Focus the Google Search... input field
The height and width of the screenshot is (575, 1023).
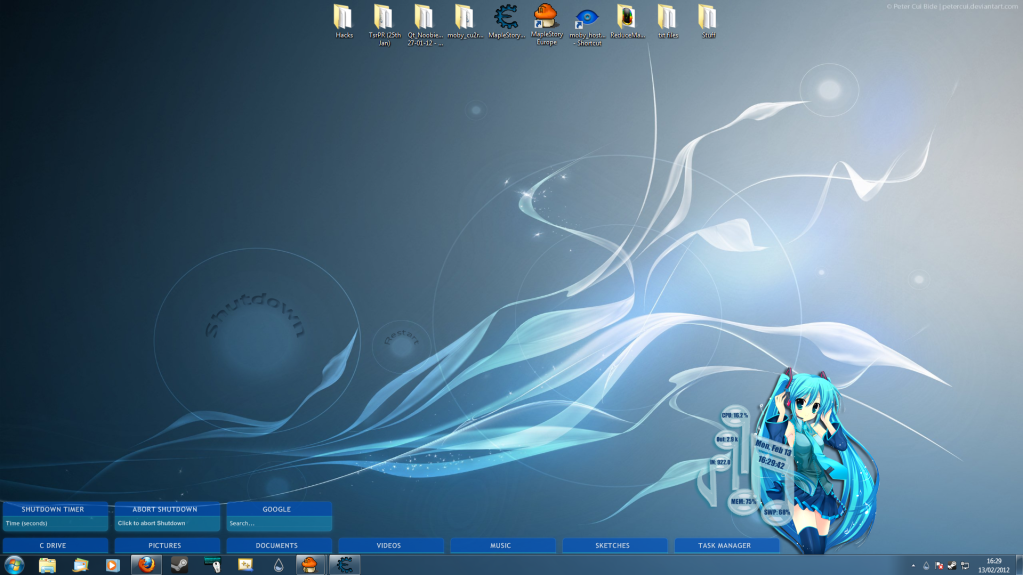click(x=279, y=523)
